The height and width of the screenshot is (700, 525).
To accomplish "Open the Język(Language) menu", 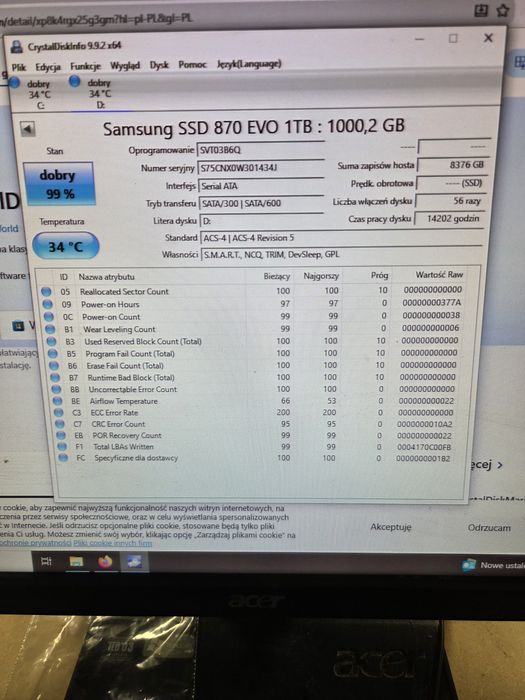I will (x=249, y=64).
